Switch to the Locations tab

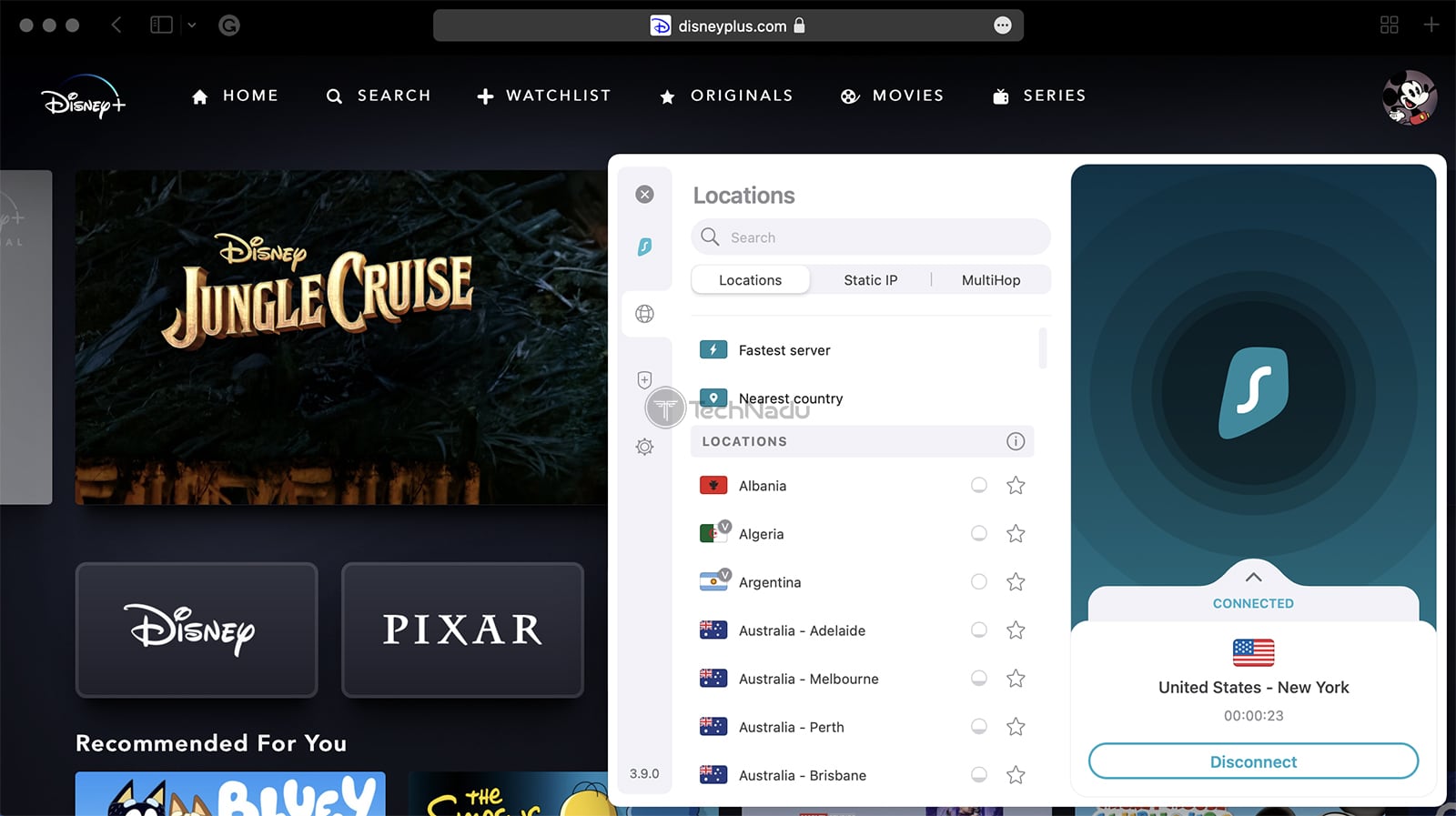(x=750, y=280)
